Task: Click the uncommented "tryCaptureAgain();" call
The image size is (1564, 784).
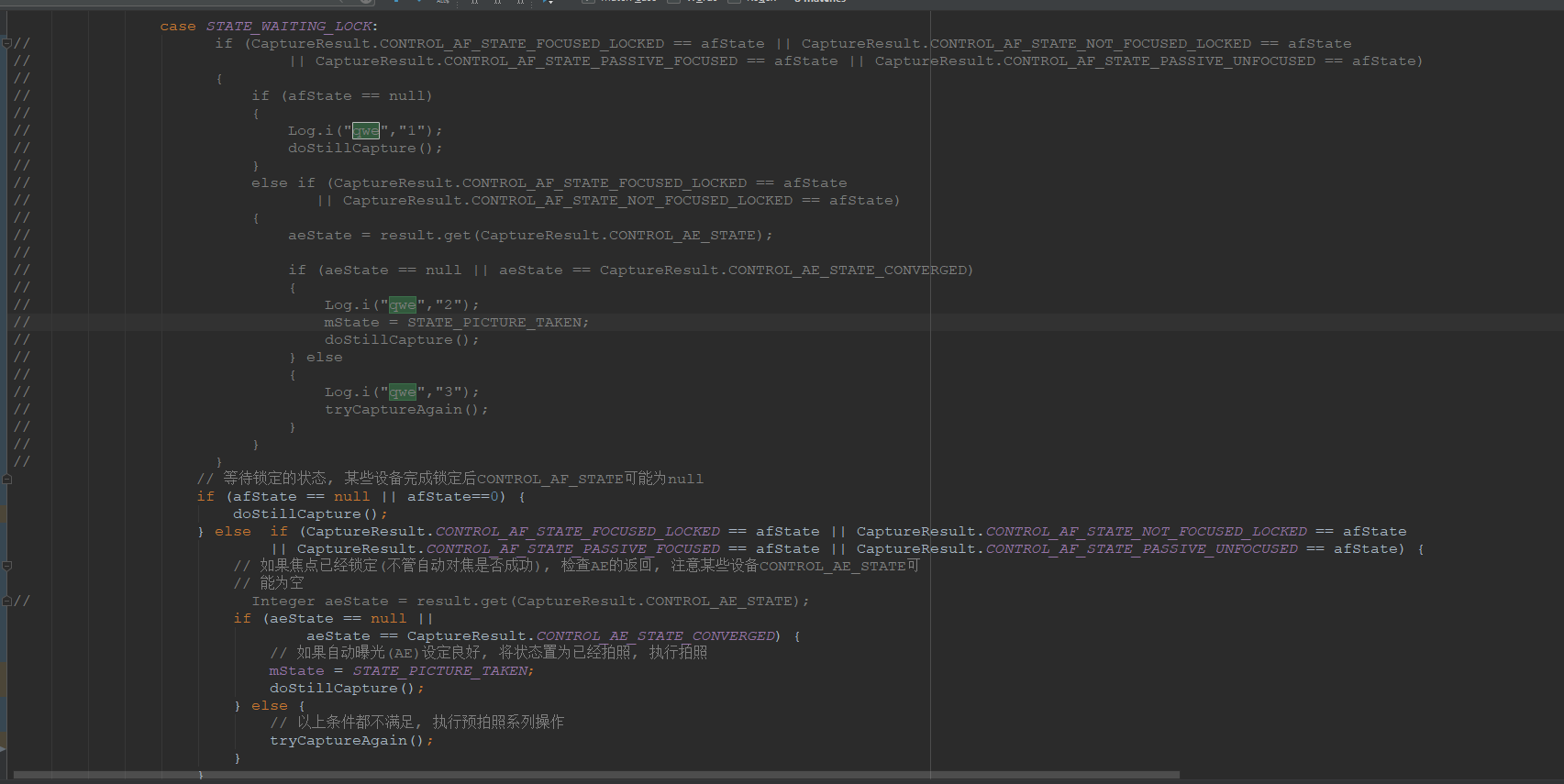Action: point(351,741)
